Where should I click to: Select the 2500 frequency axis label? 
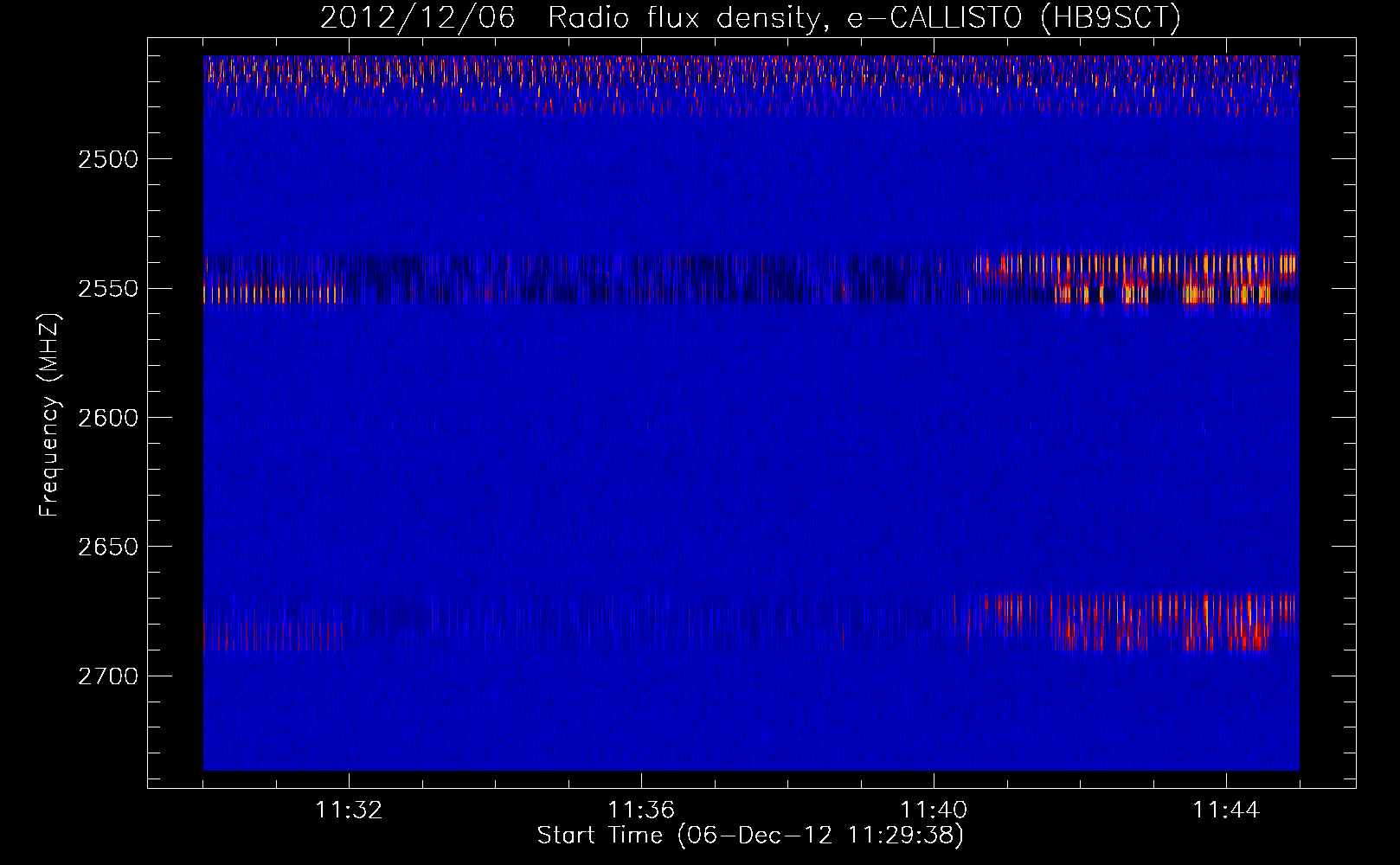point(107,159)
